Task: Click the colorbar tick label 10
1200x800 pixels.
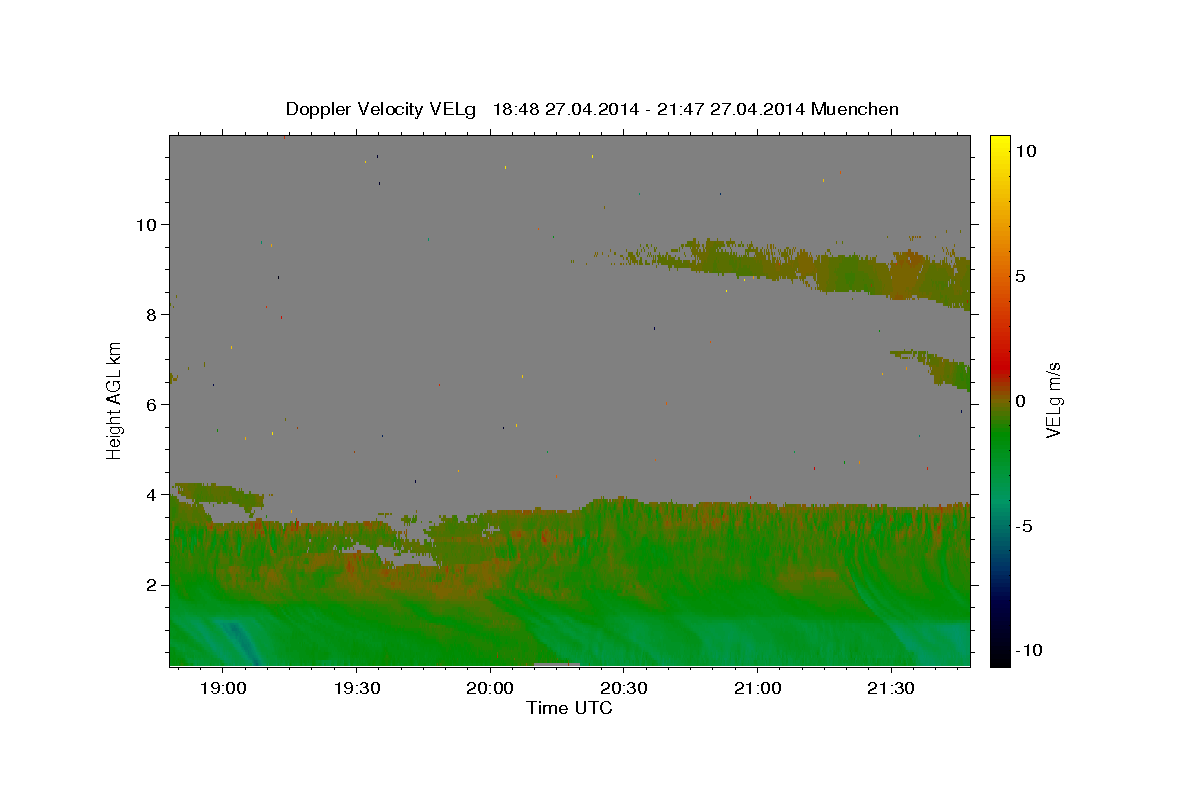Action: pos(1025,151)
